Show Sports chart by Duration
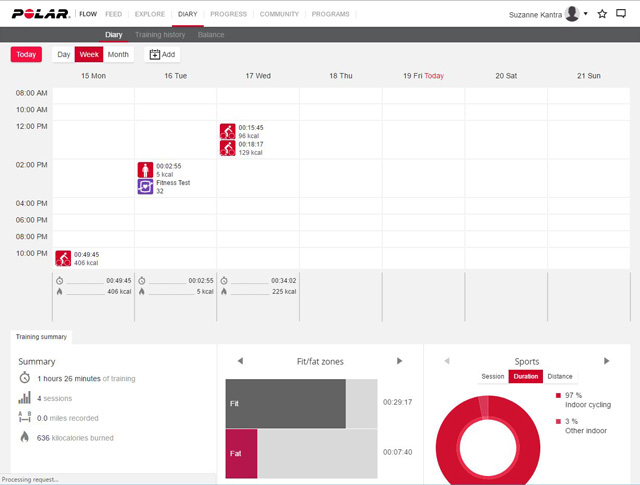Viewport: 640px width, 485px height. pyautogui.click(x=526, y=376)
